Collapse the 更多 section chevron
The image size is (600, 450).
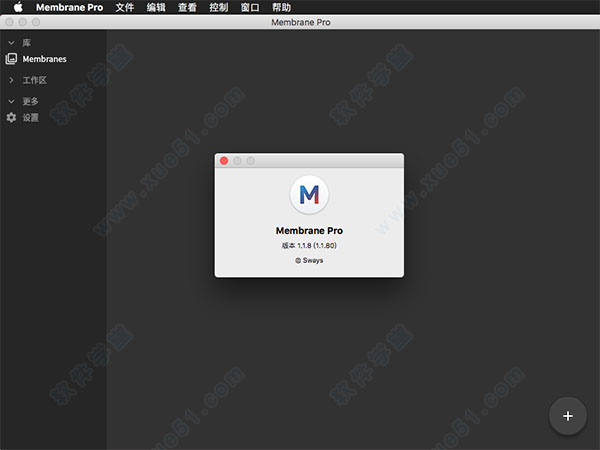coord(11,101)
